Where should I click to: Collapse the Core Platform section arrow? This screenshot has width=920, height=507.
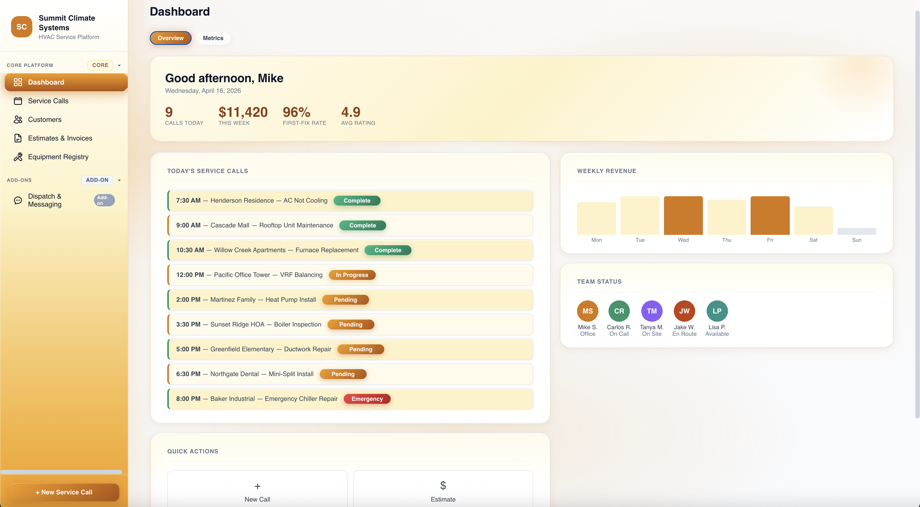point(119,65)
